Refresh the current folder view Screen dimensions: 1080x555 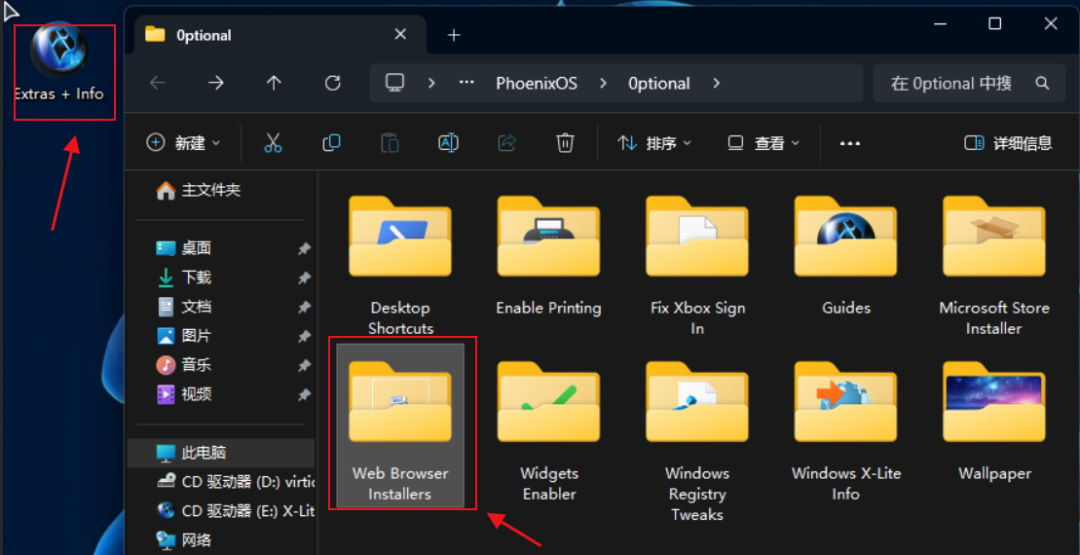point(333,83)
